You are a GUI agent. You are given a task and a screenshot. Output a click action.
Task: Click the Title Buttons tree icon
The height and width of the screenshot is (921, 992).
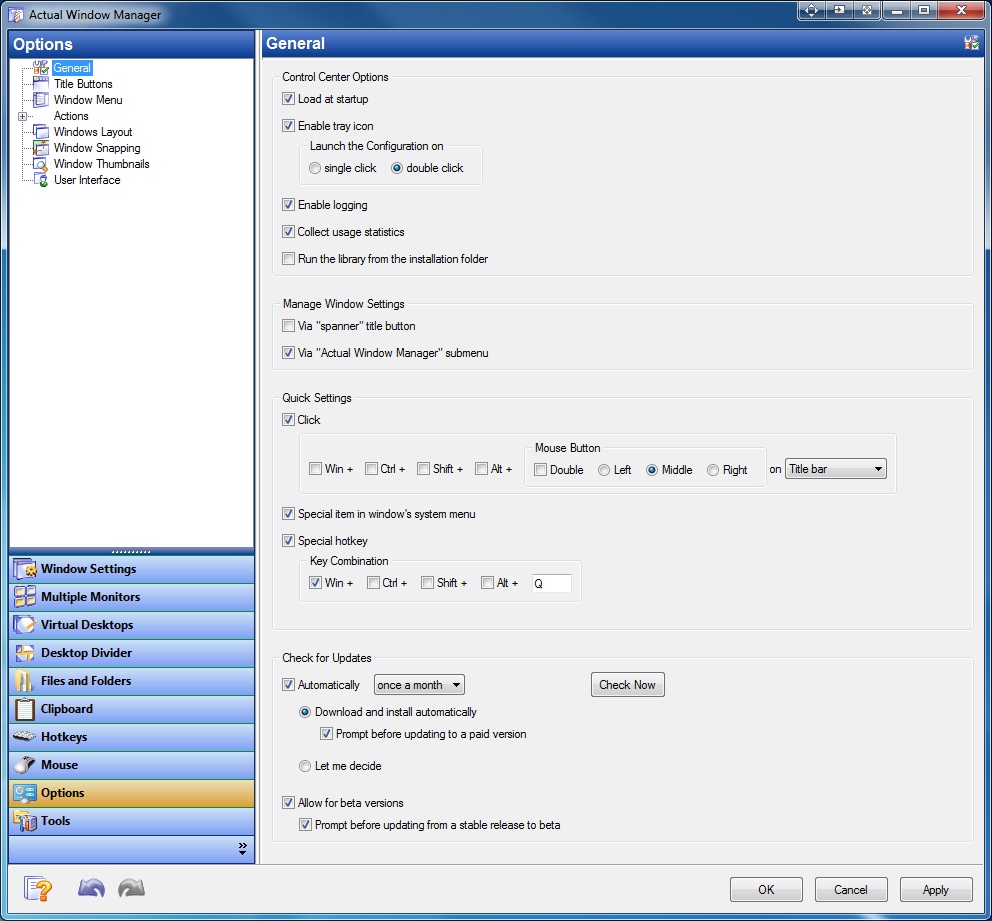pos(41,83)
